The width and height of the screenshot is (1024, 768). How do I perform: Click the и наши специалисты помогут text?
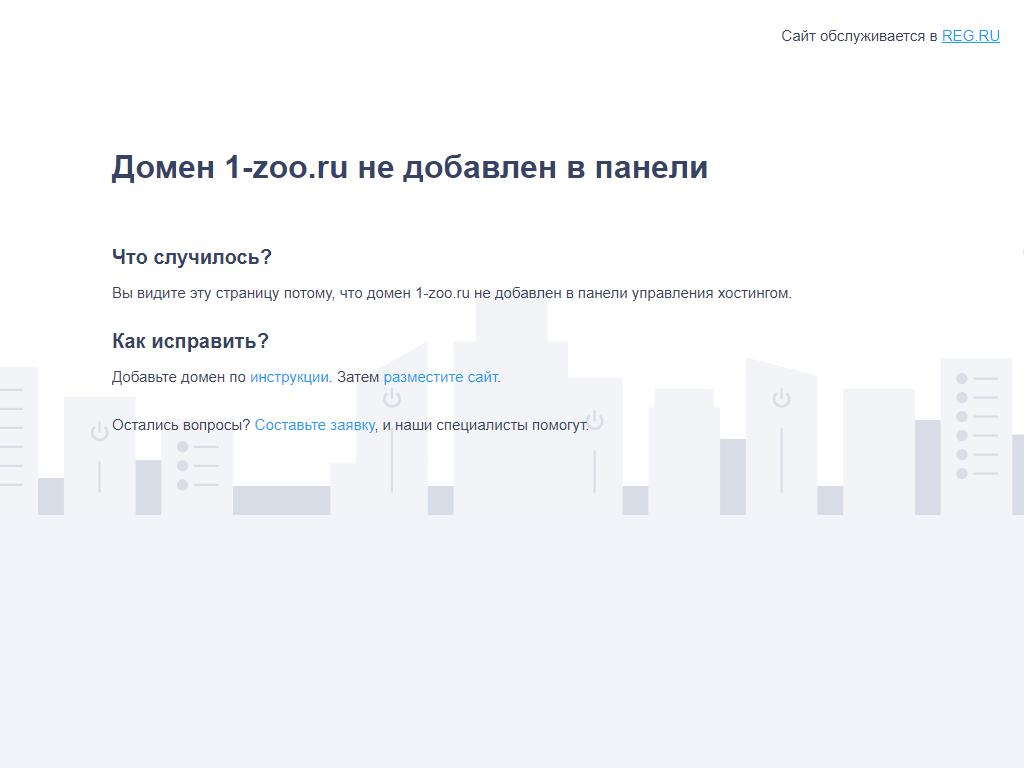point(485,425)
